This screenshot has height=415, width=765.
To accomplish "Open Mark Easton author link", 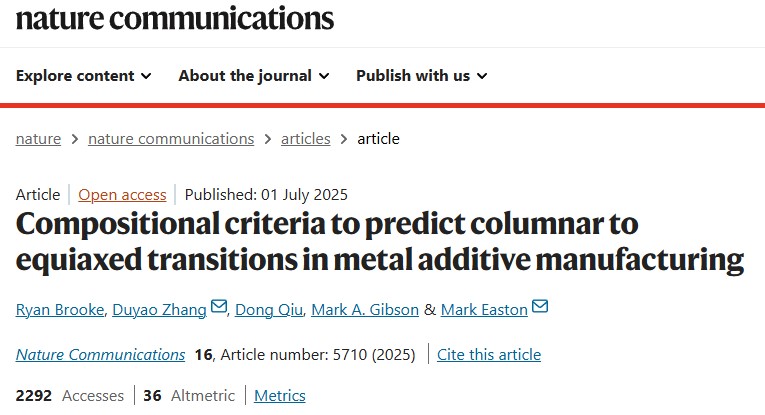I will click(483, 309).
